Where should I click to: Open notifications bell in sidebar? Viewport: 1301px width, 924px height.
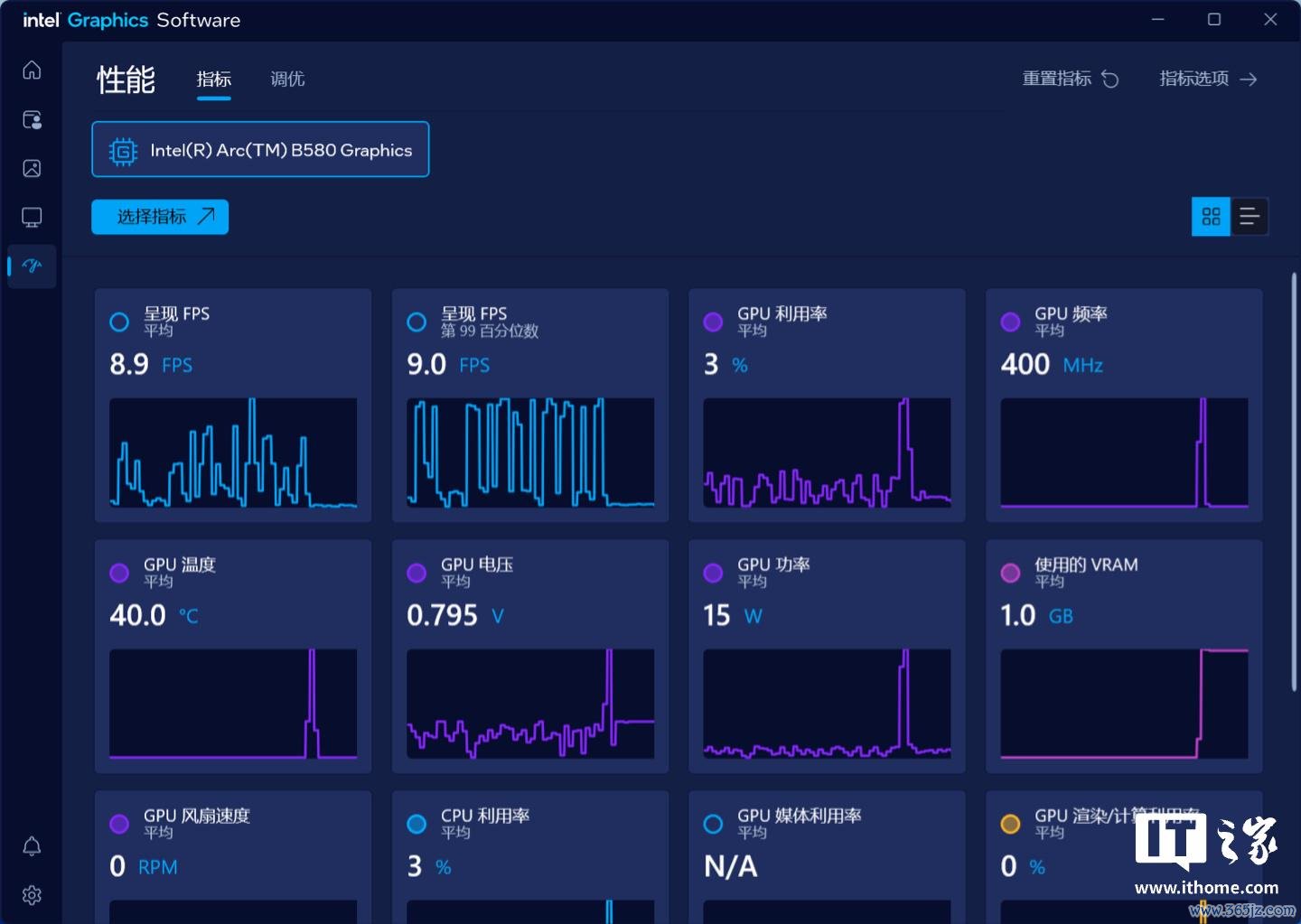coord(32,846)
